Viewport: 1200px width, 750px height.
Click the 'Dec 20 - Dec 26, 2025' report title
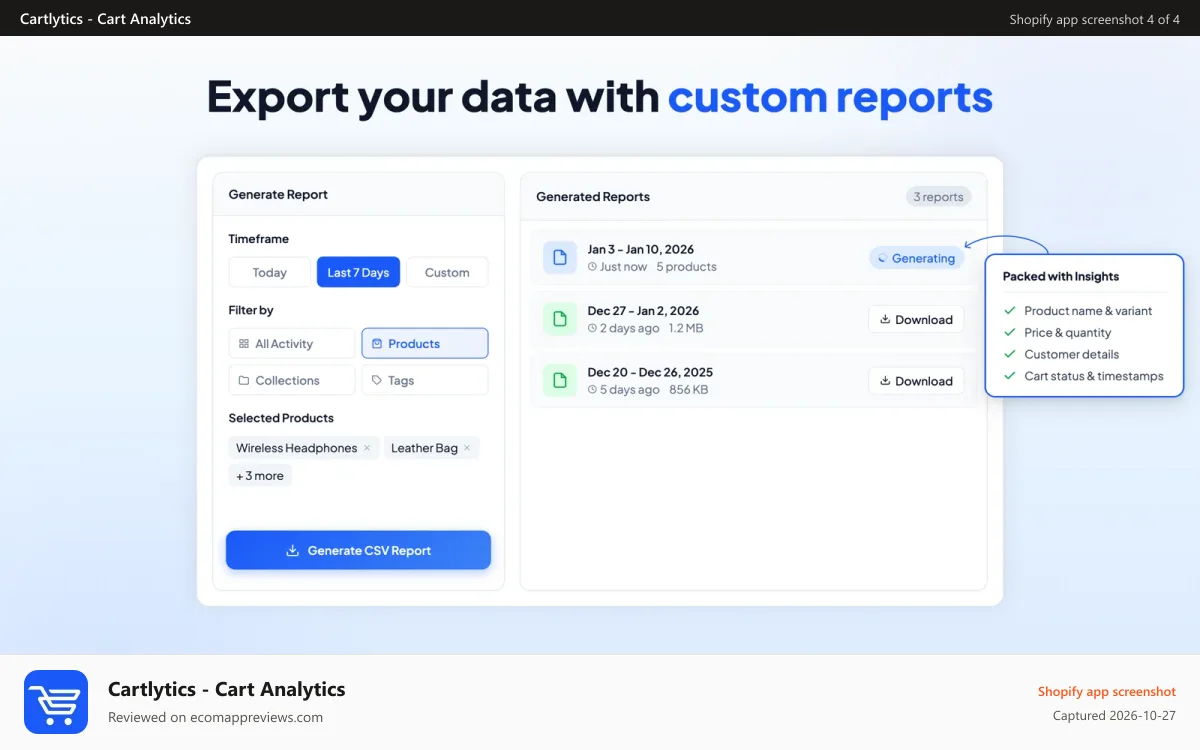click(651, 372)
